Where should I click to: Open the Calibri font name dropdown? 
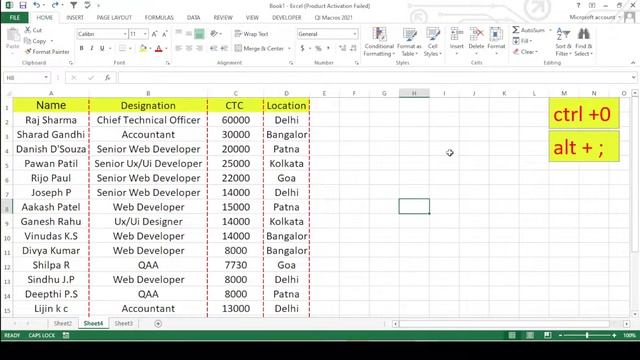(125, 34)
